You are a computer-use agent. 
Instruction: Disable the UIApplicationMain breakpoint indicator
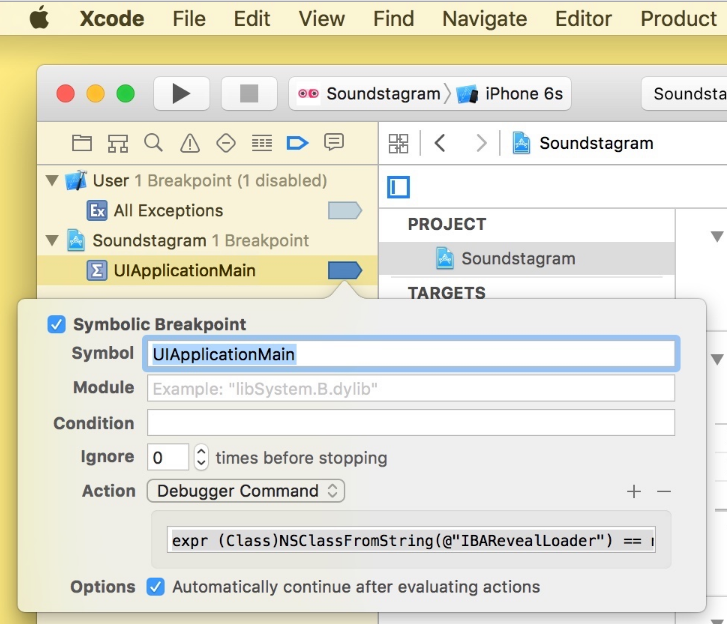[345, 270]
